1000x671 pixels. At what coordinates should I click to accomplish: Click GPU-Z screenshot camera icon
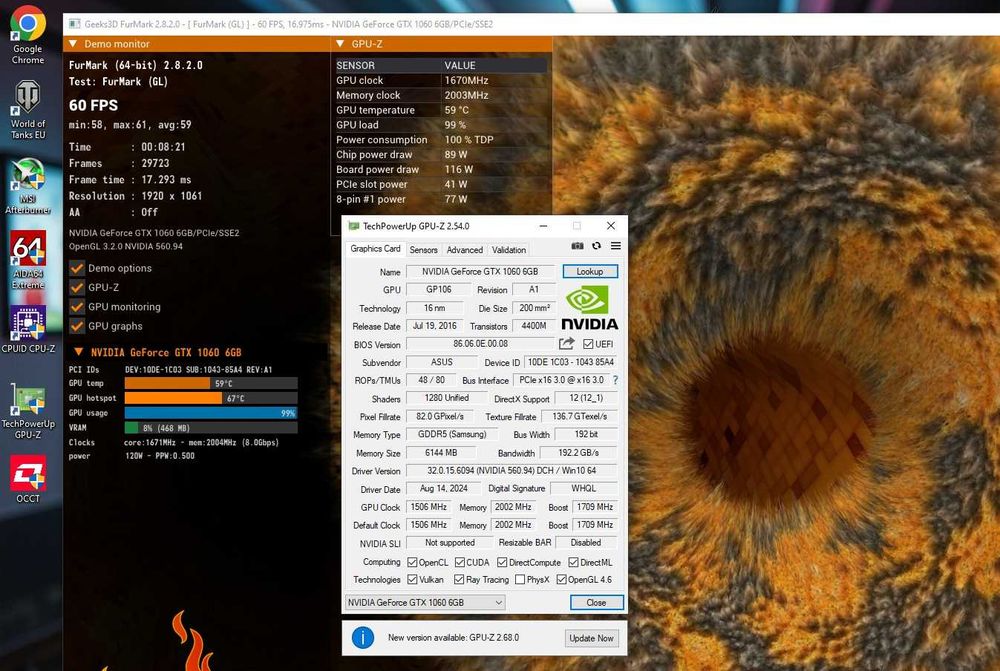577,246
